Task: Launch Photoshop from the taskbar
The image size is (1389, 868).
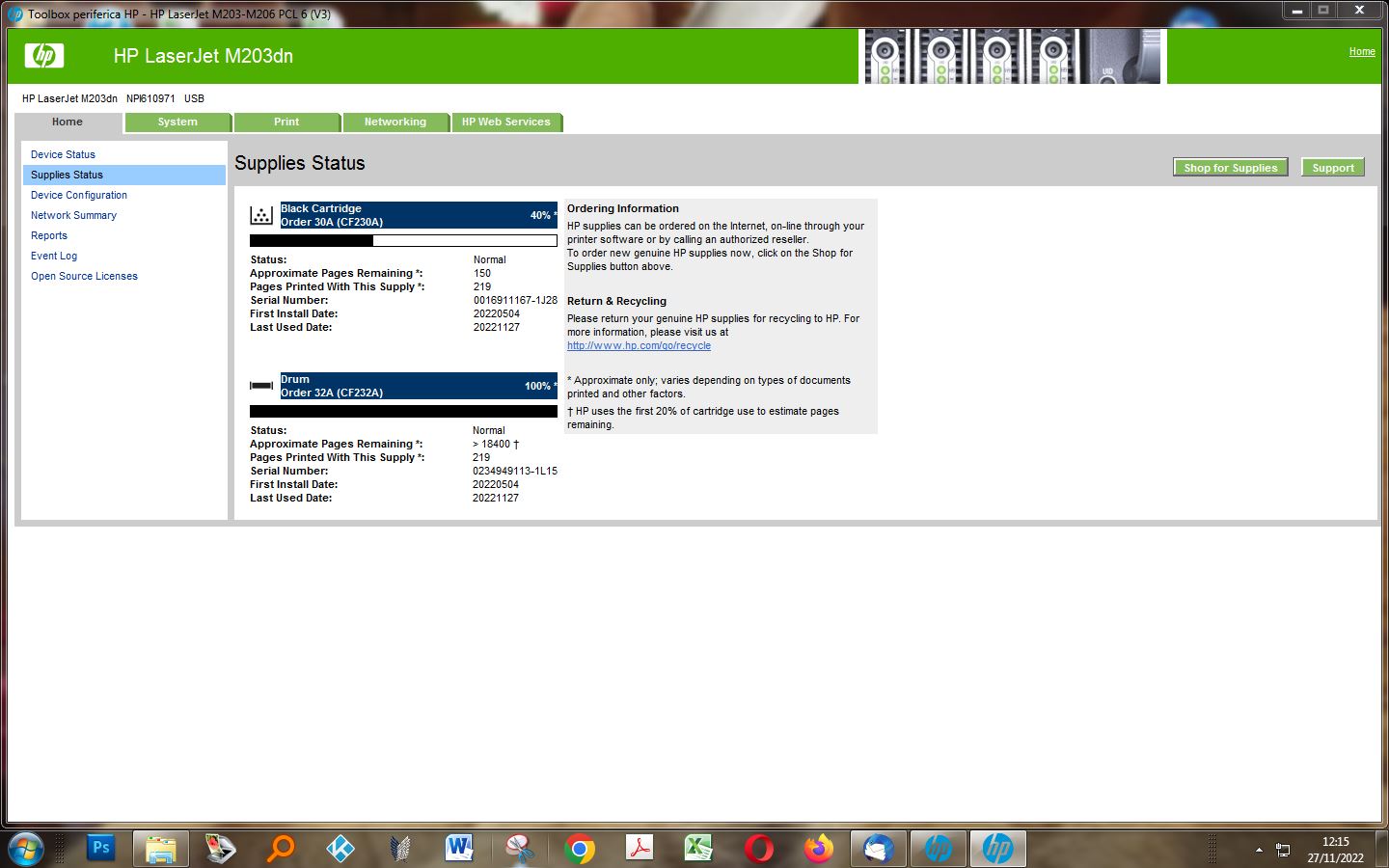Action: click(x=100, y=849)
